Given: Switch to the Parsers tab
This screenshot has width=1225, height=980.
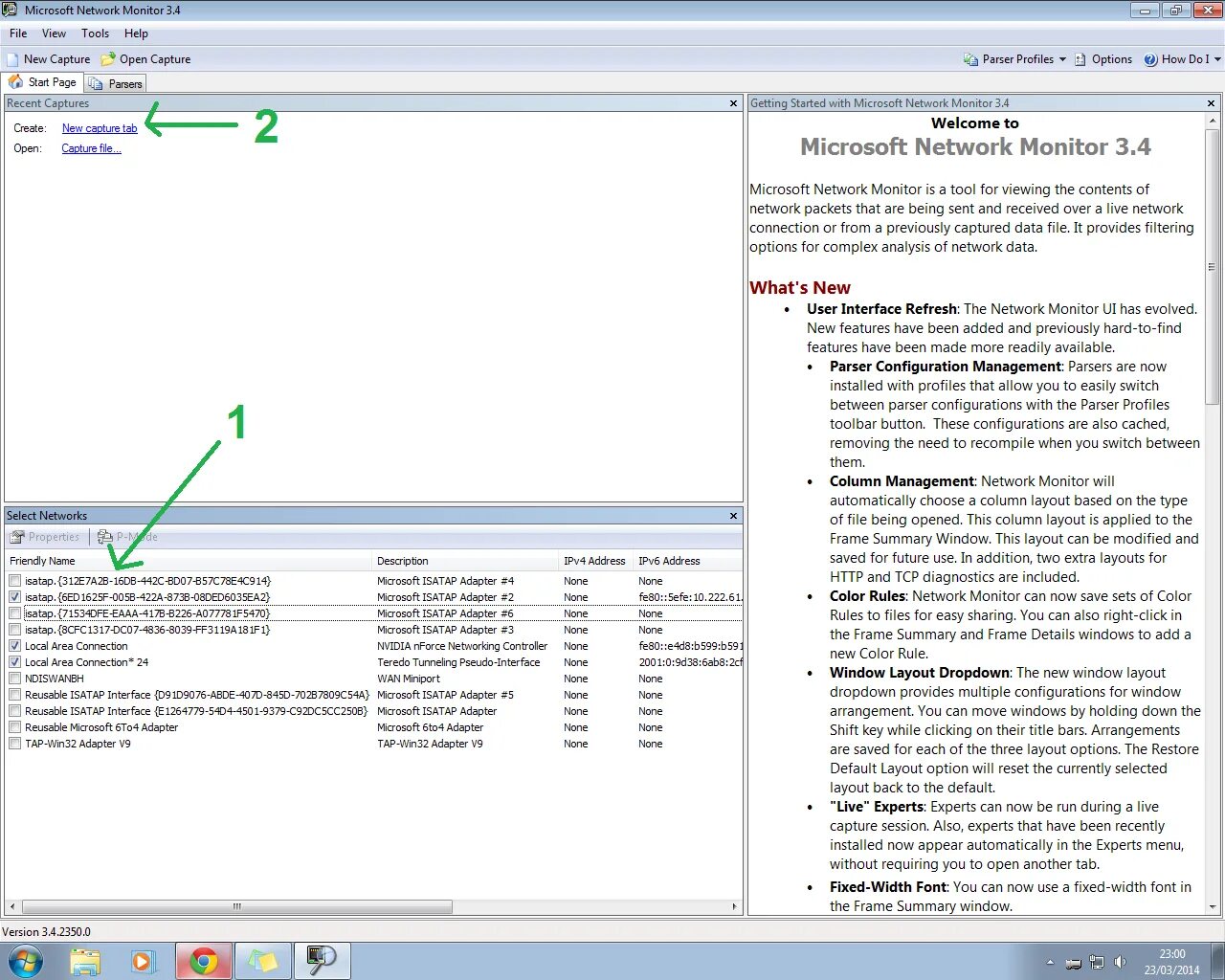Looking at the screenshot, I should (116, 83).
